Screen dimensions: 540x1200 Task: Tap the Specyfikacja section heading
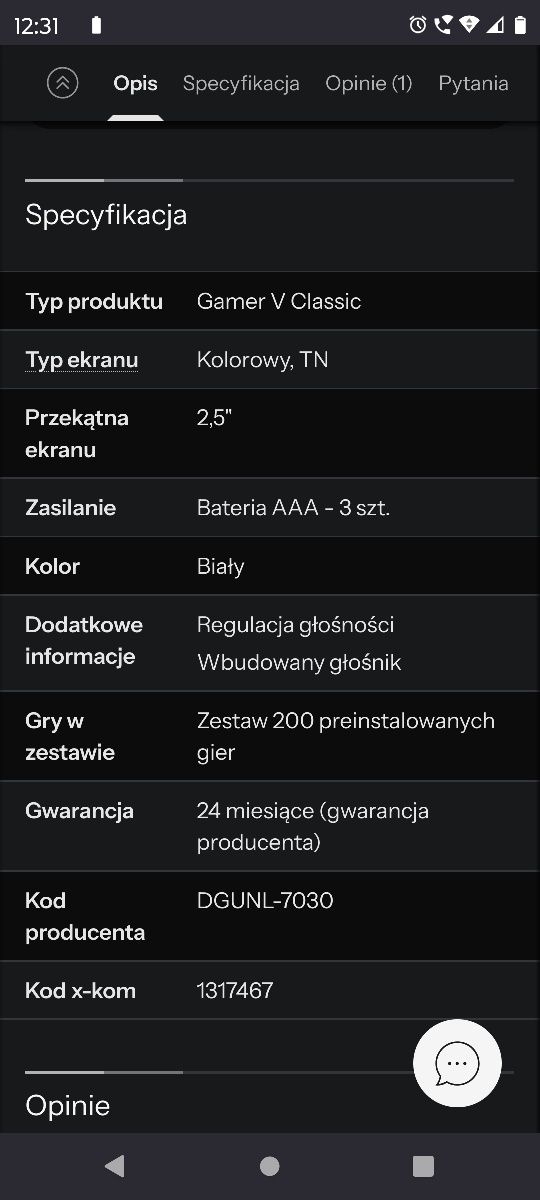click(106, 215)
